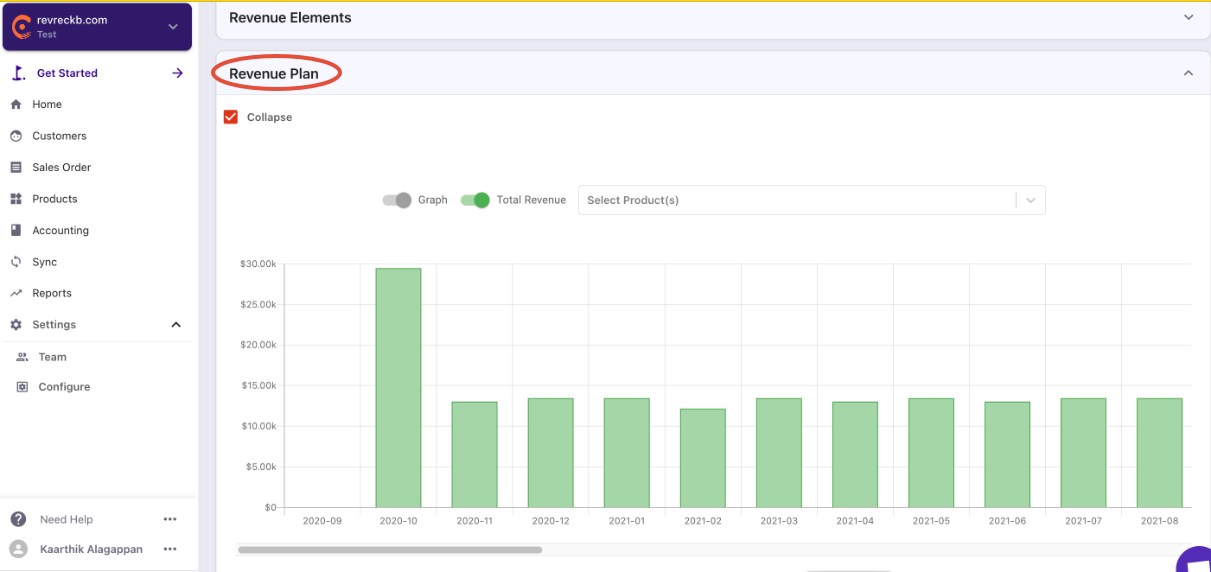The image size is (1211, 572).
Task: Open the more options dots beside Need Help
Action: 170,520
